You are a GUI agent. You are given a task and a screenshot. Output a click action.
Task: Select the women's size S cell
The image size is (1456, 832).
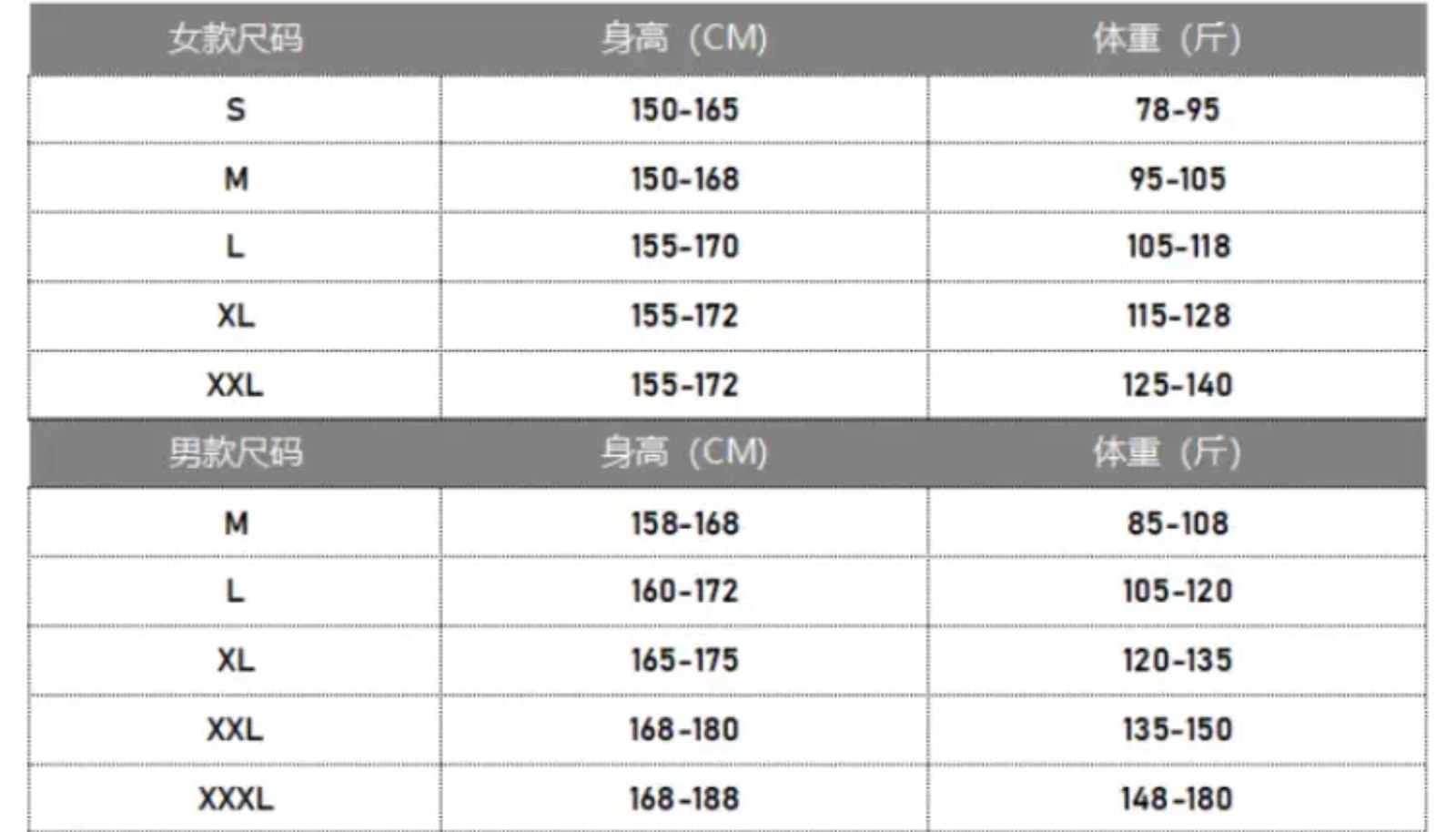[235, 109]
